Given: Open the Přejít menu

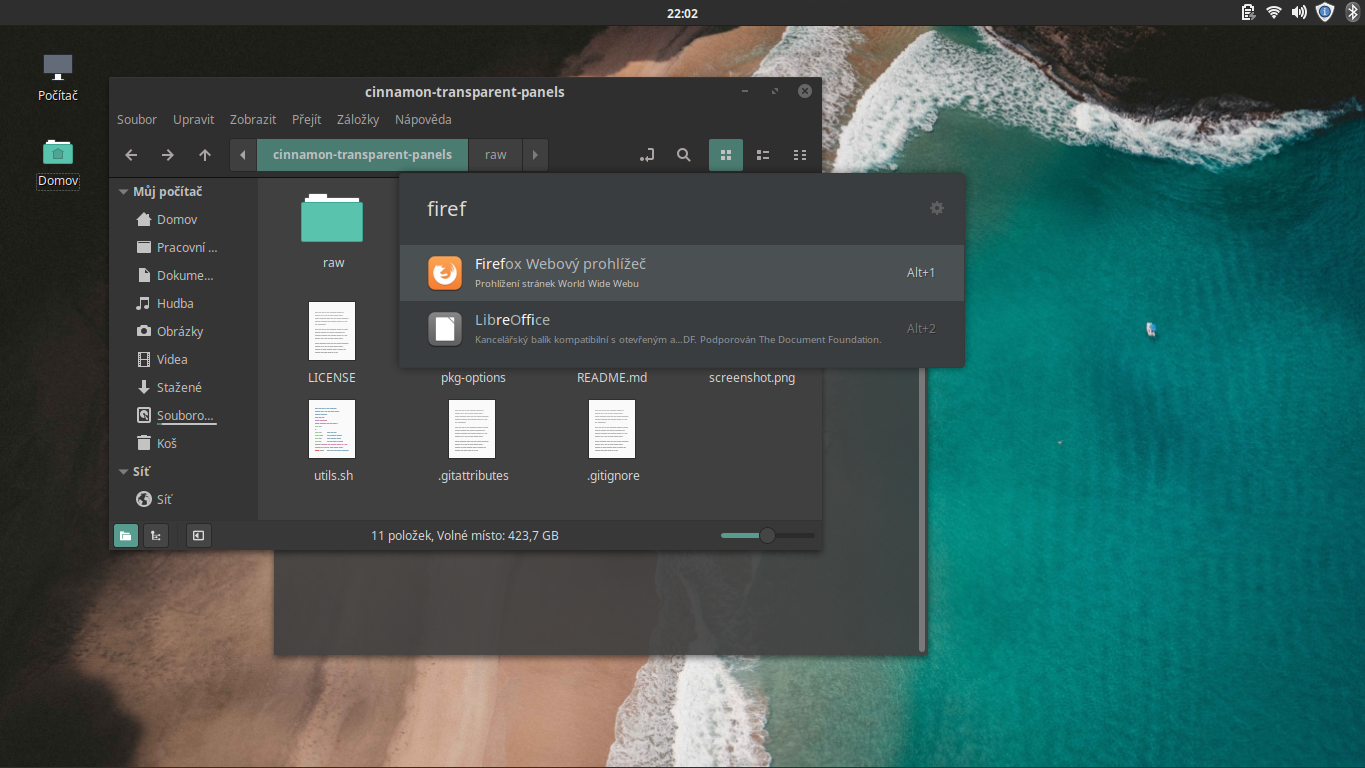Looking at the screenshot, I should click(x=306, y=119).
